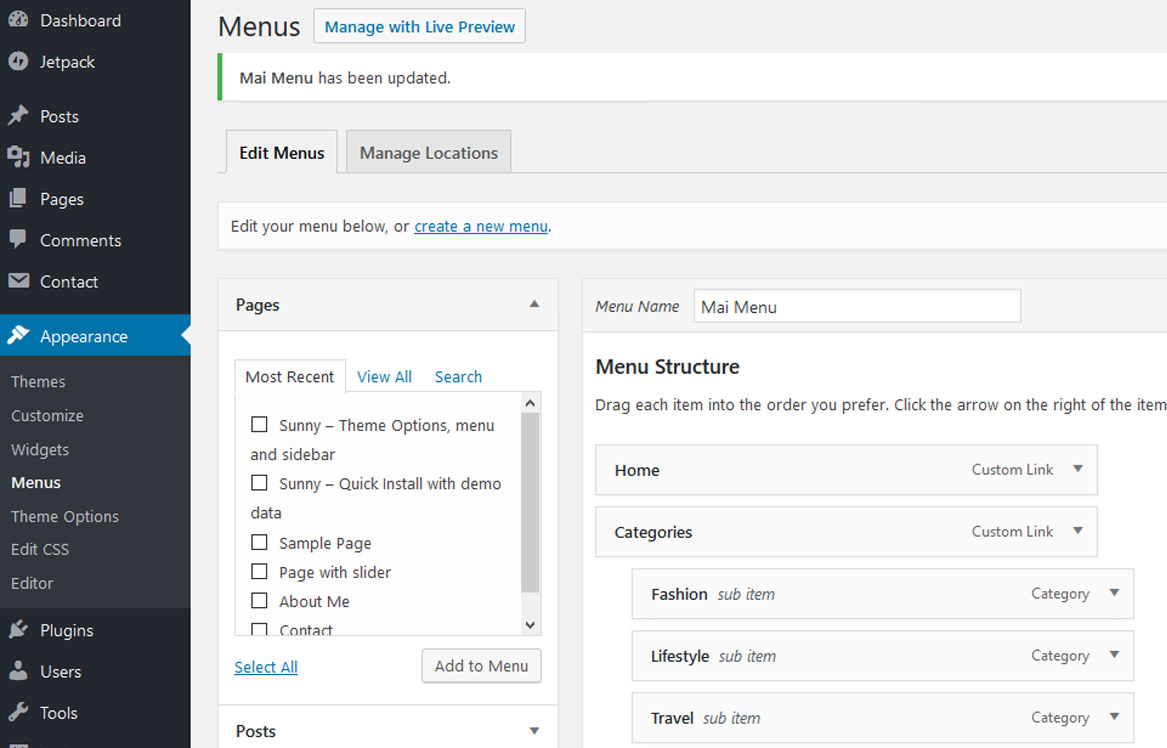Select the Lifestyle sub item bar

(x=883, y=656)
